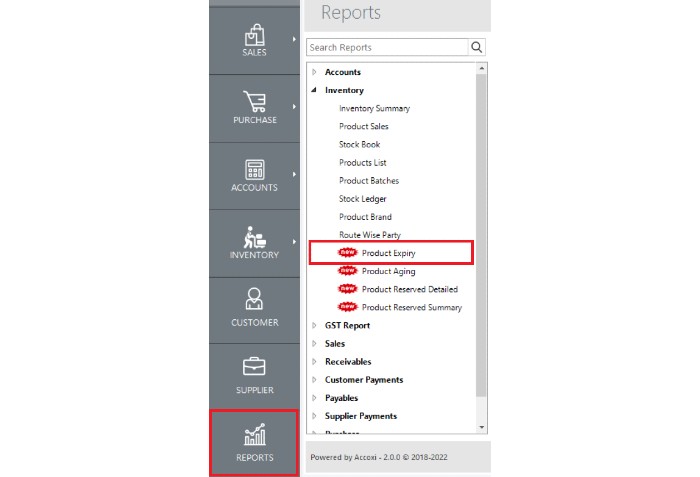700x477 pixels.
Task: Click new badge beside Product Expiry
Action: [348, 253]
